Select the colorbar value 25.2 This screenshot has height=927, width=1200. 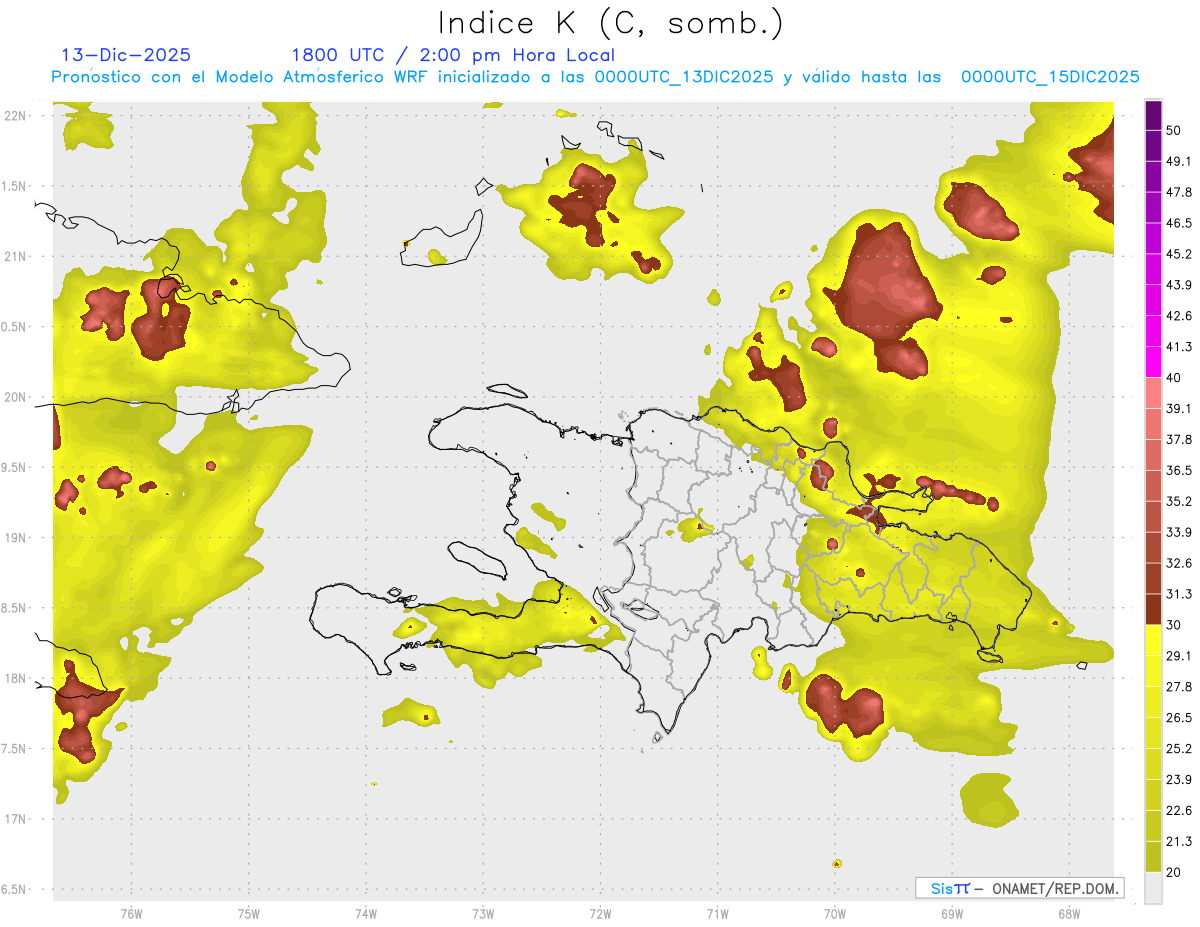pos(1179,749)
